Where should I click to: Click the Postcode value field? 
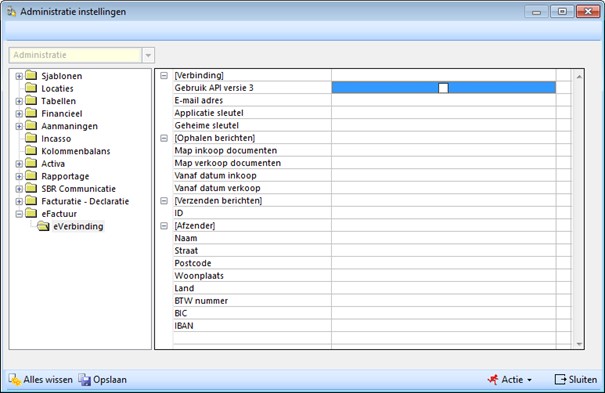click(444, 263)
